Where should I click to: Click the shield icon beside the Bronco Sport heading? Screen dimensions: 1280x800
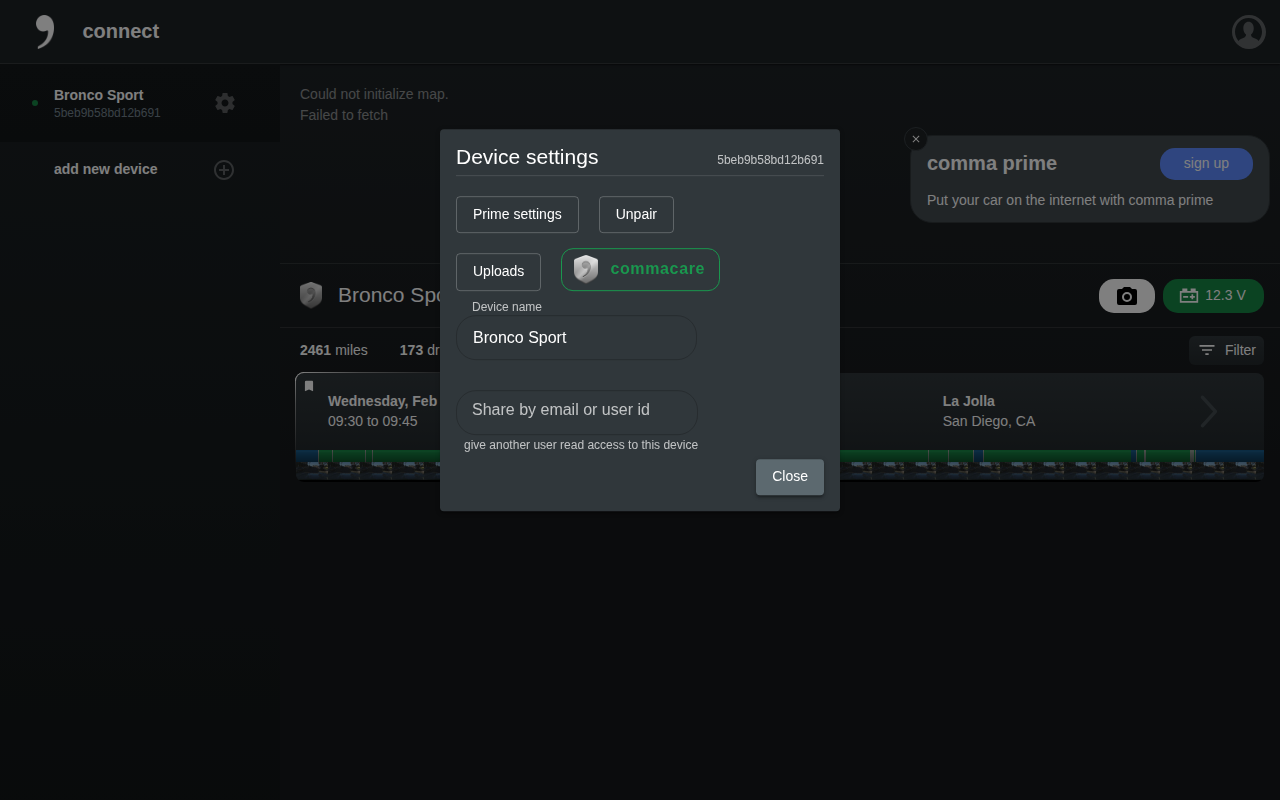click(311, 295)
